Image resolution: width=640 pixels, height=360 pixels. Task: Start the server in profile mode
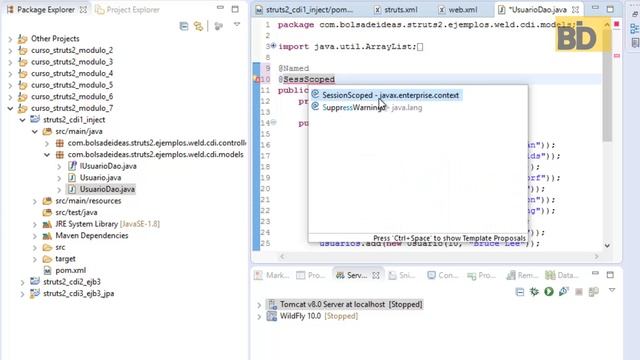564,292
